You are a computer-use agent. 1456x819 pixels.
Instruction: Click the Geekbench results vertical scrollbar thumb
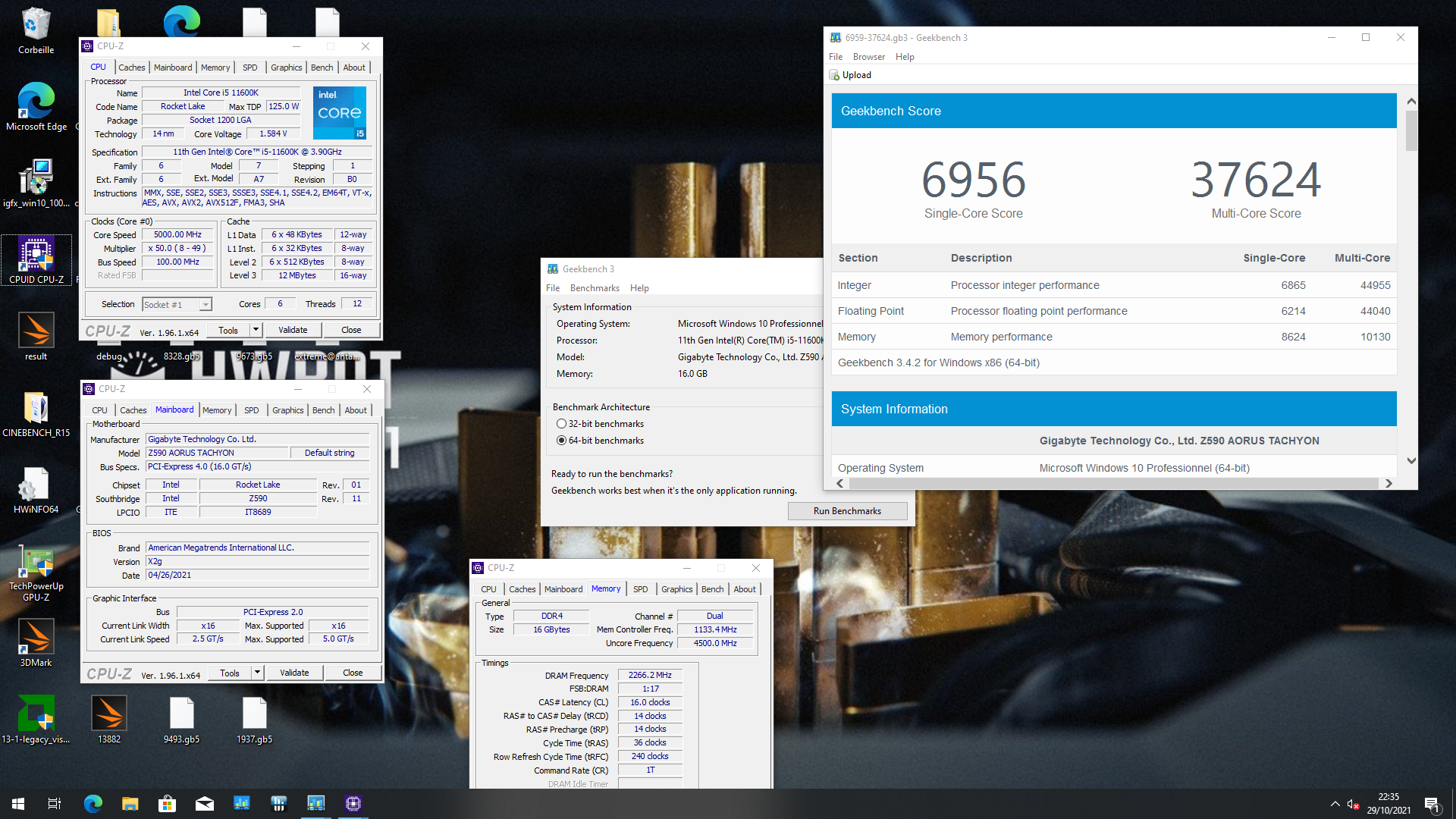coord(1410,131)
